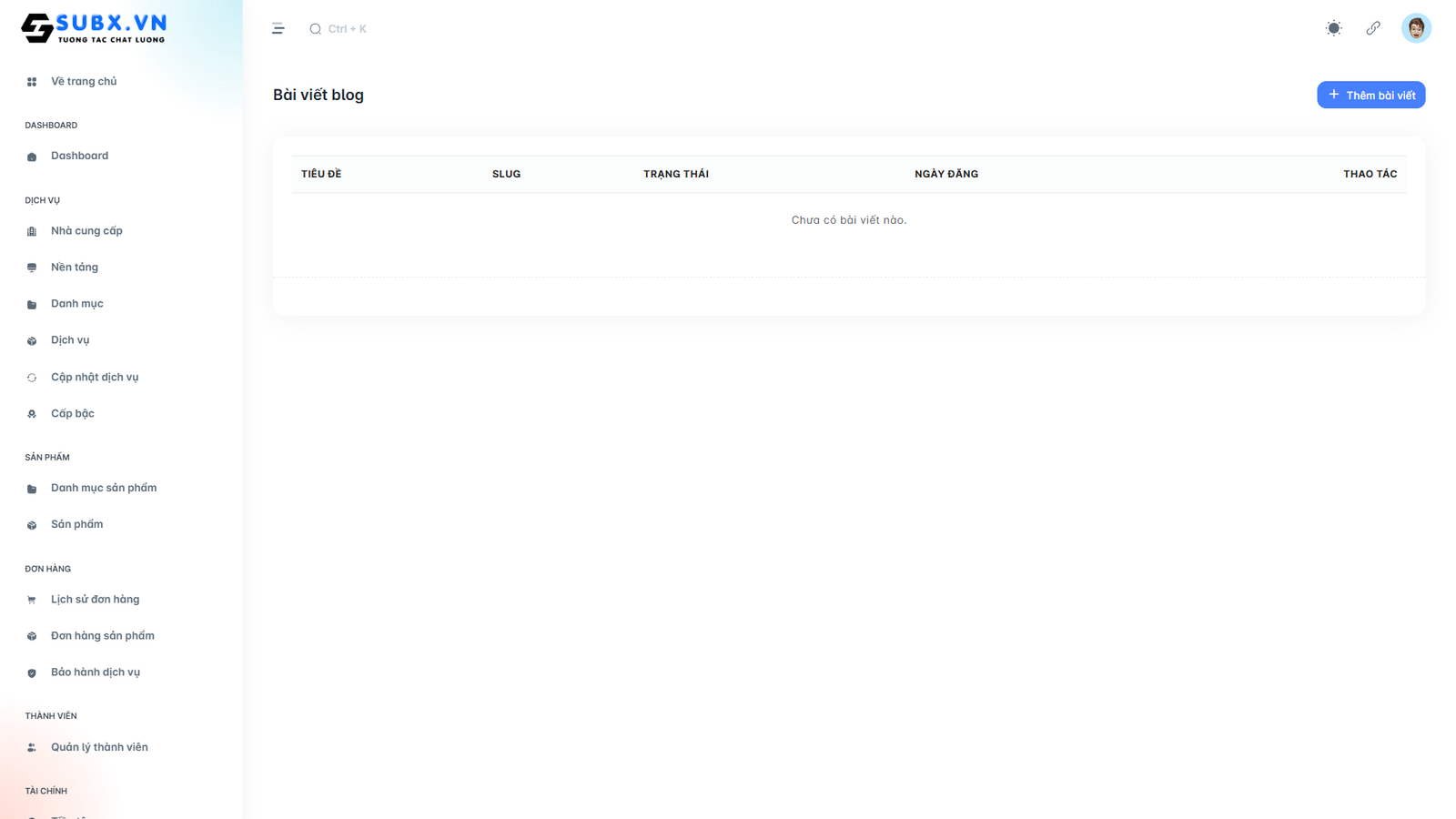The height and width of the screenshot is (819, 1456).
Task: Click the Nhà cung cấp building icon
Action: point(32,231)
